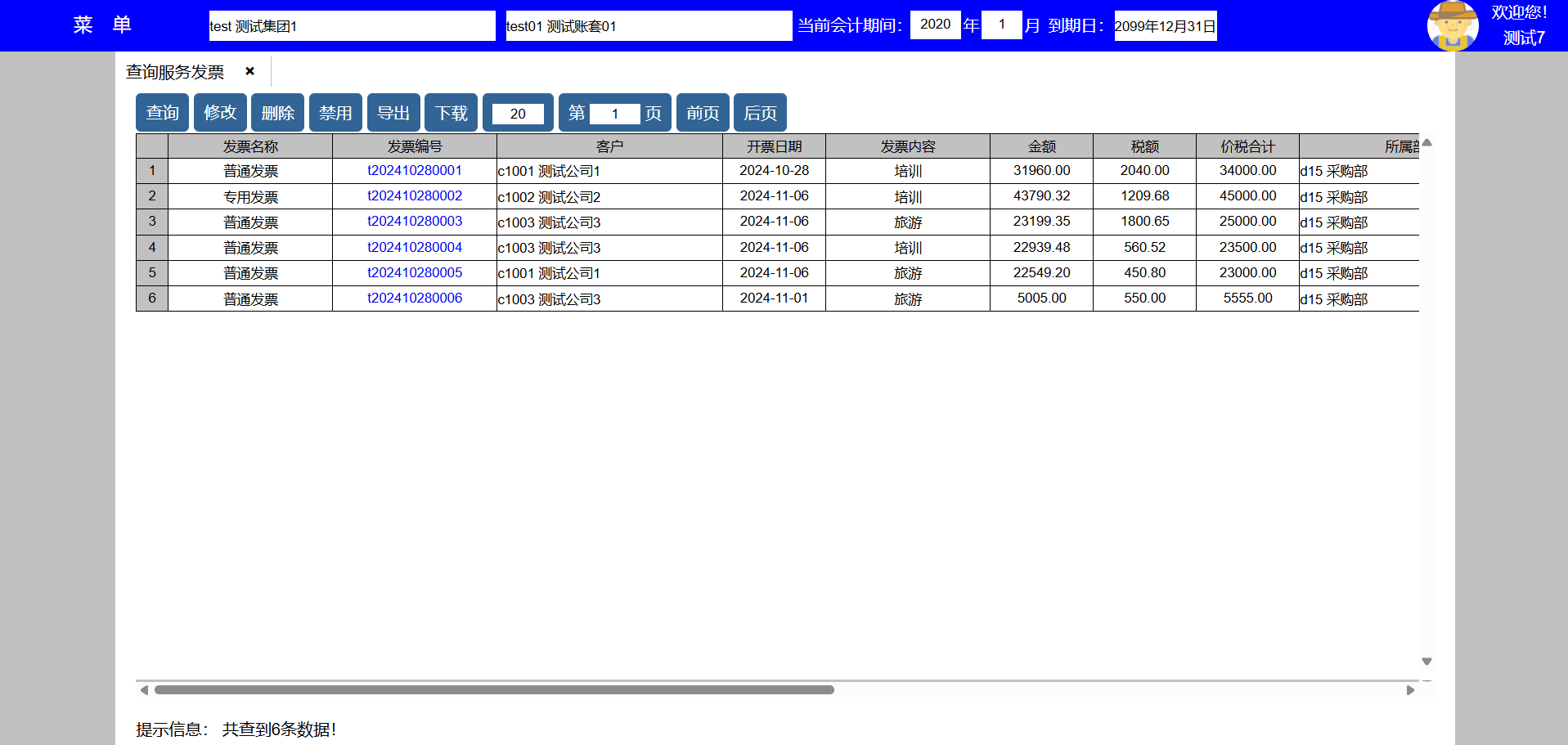Click the 禁用 button
1568x745 pixels.
[335, 113]
